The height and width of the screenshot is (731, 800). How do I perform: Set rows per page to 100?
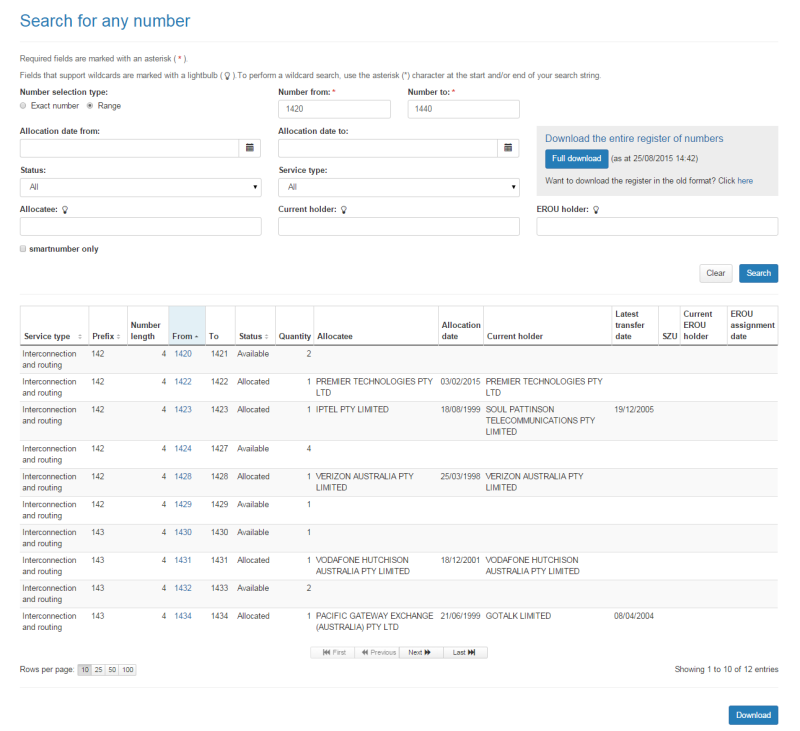coord(128,670)
